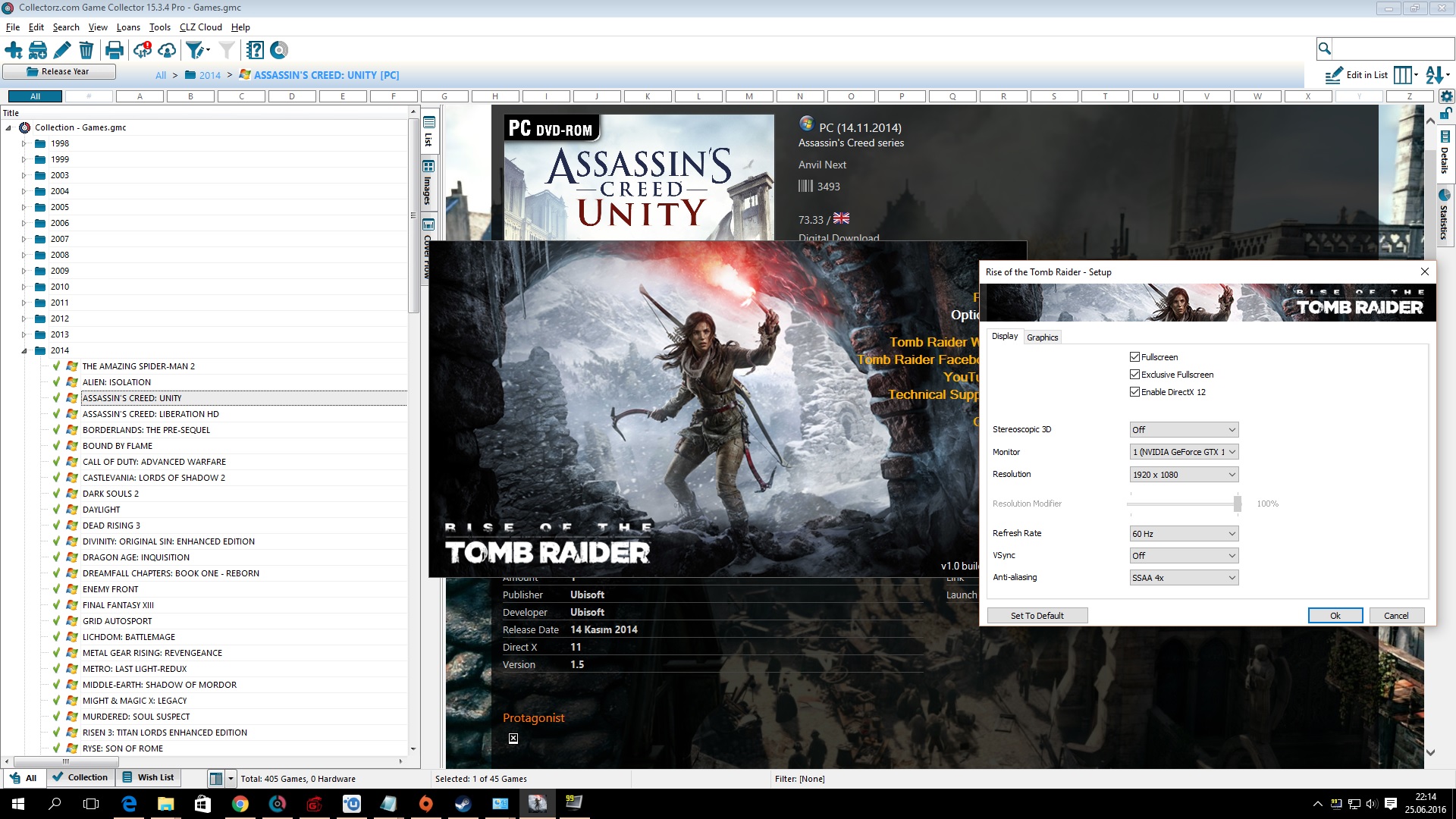
Task: Open File Explorer from the taskbar
Action: [165, 804]
